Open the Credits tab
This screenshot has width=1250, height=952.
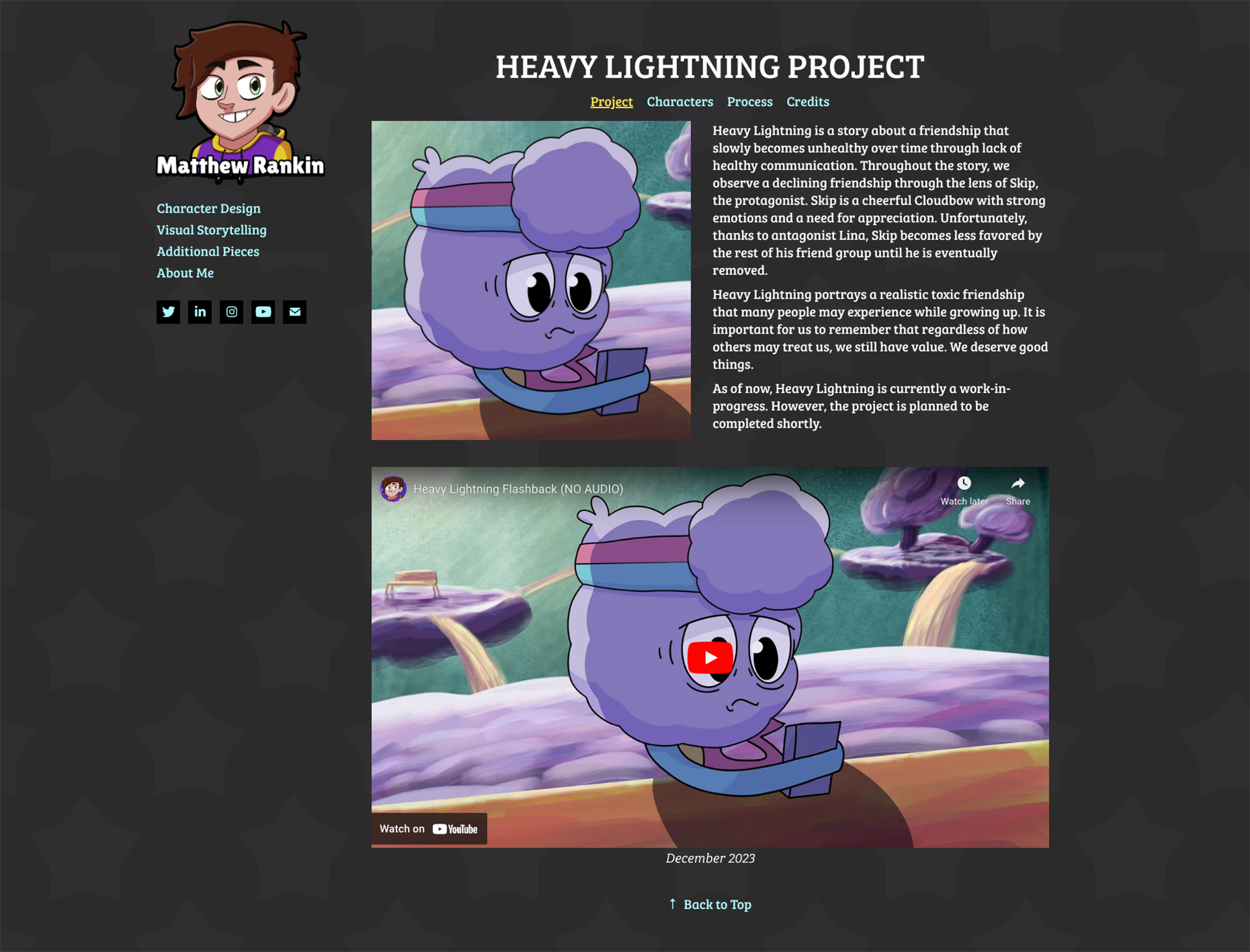click(807, 102)
